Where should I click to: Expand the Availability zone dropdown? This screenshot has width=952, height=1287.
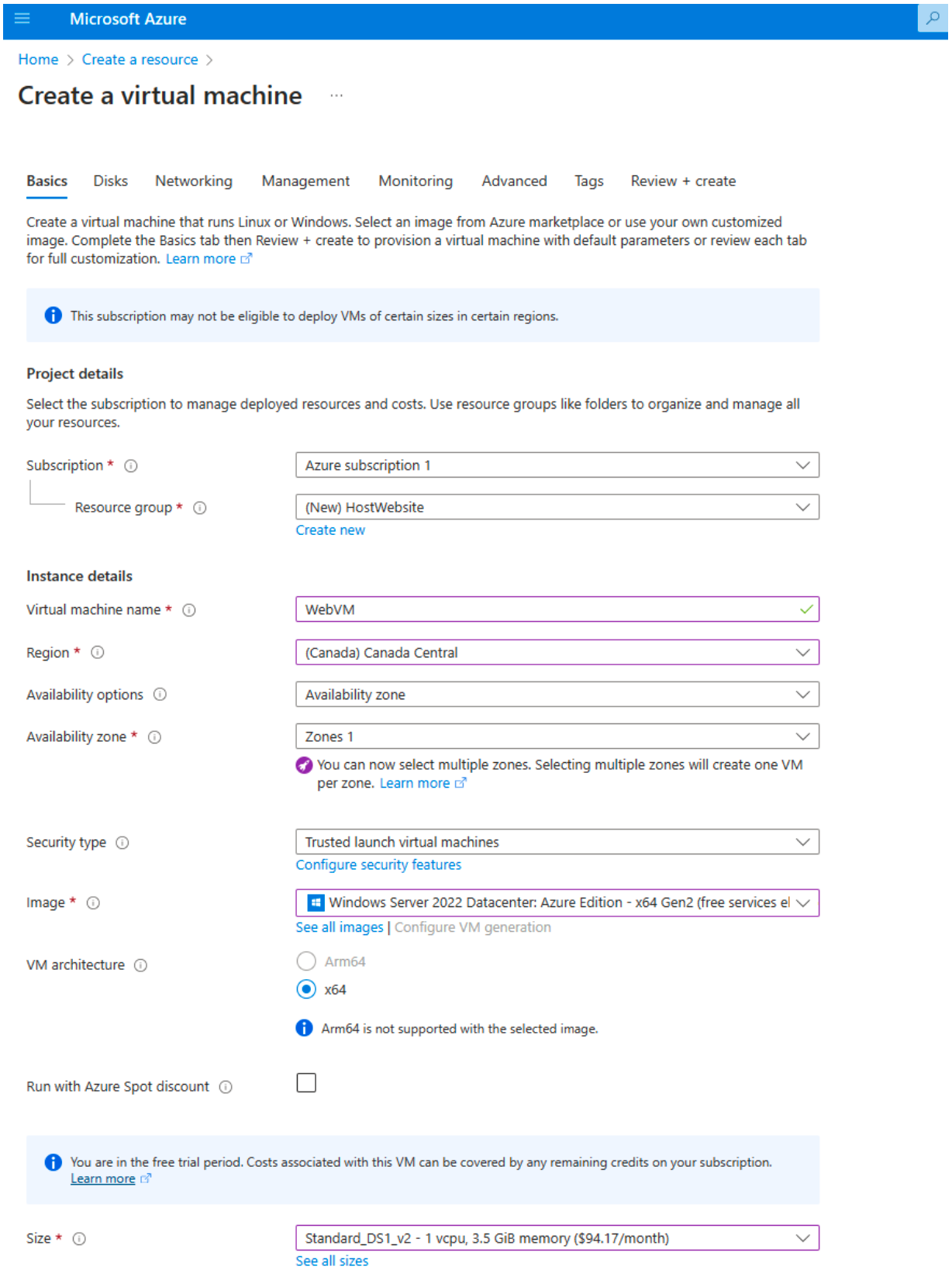[x=802, y=736]
